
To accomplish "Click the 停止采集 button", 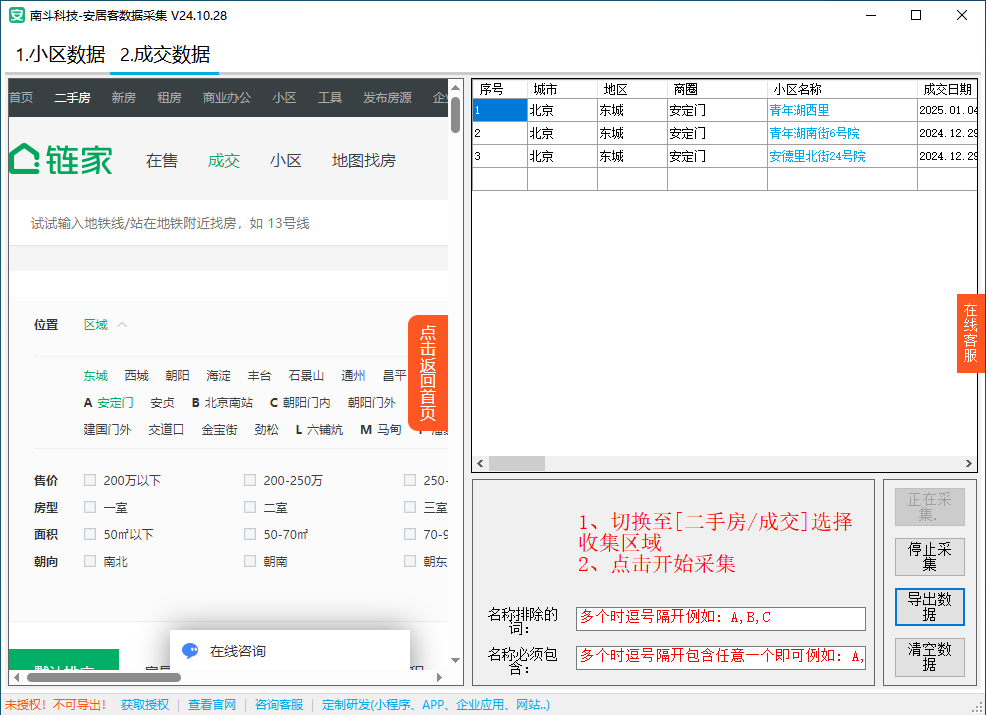I will (929, 557).
